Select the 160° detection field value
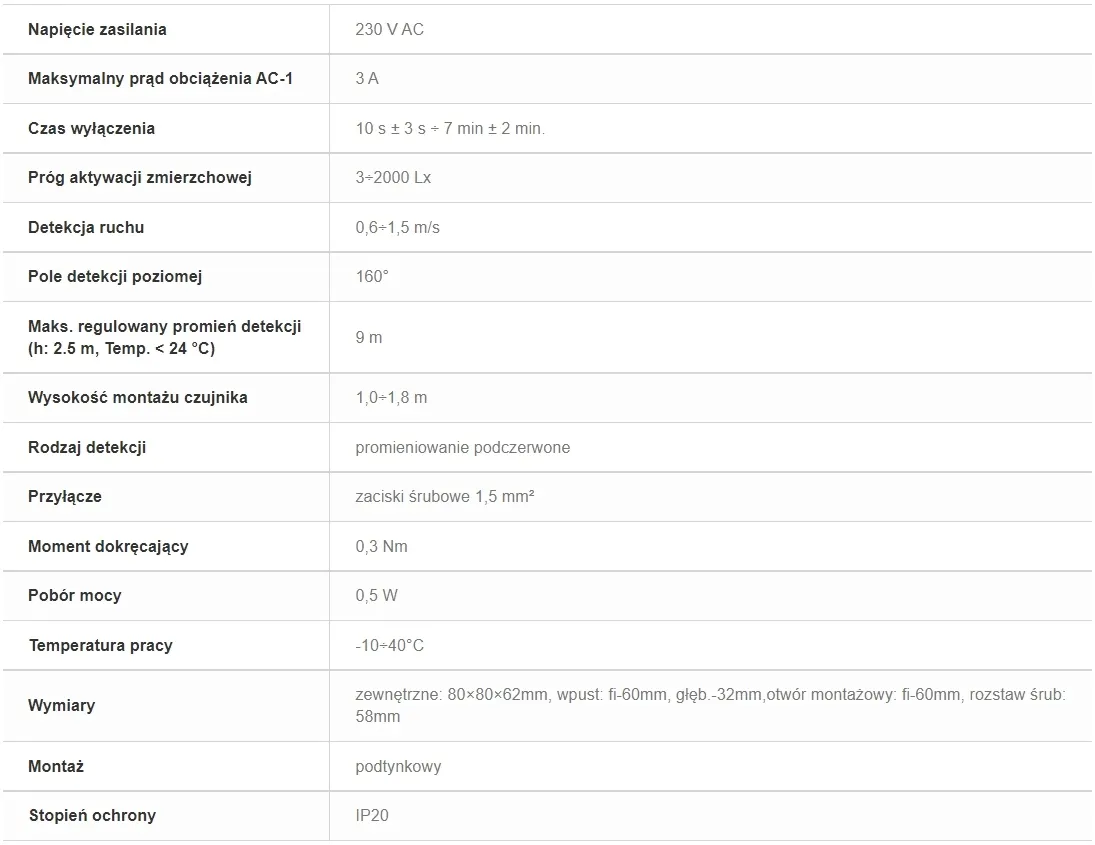Viewport: 1095px width, 845px height. [x=372, y=277]
